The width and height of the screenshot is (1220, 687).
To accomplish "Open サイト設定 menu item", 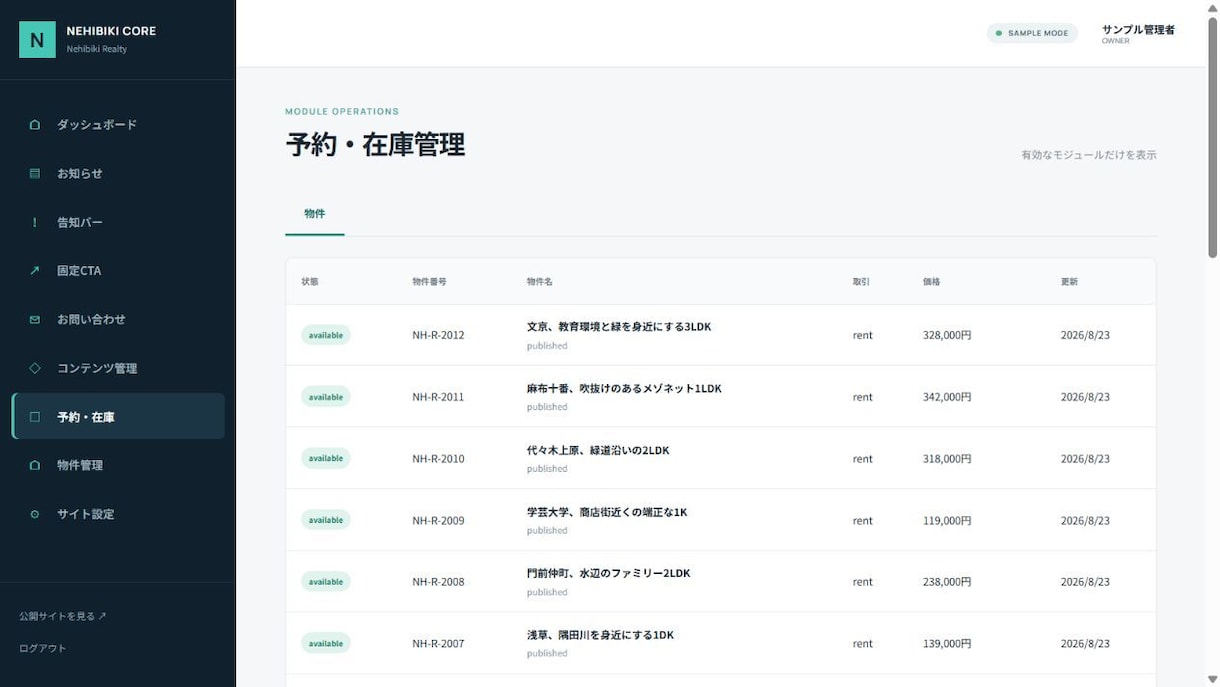I will (118, 514).
